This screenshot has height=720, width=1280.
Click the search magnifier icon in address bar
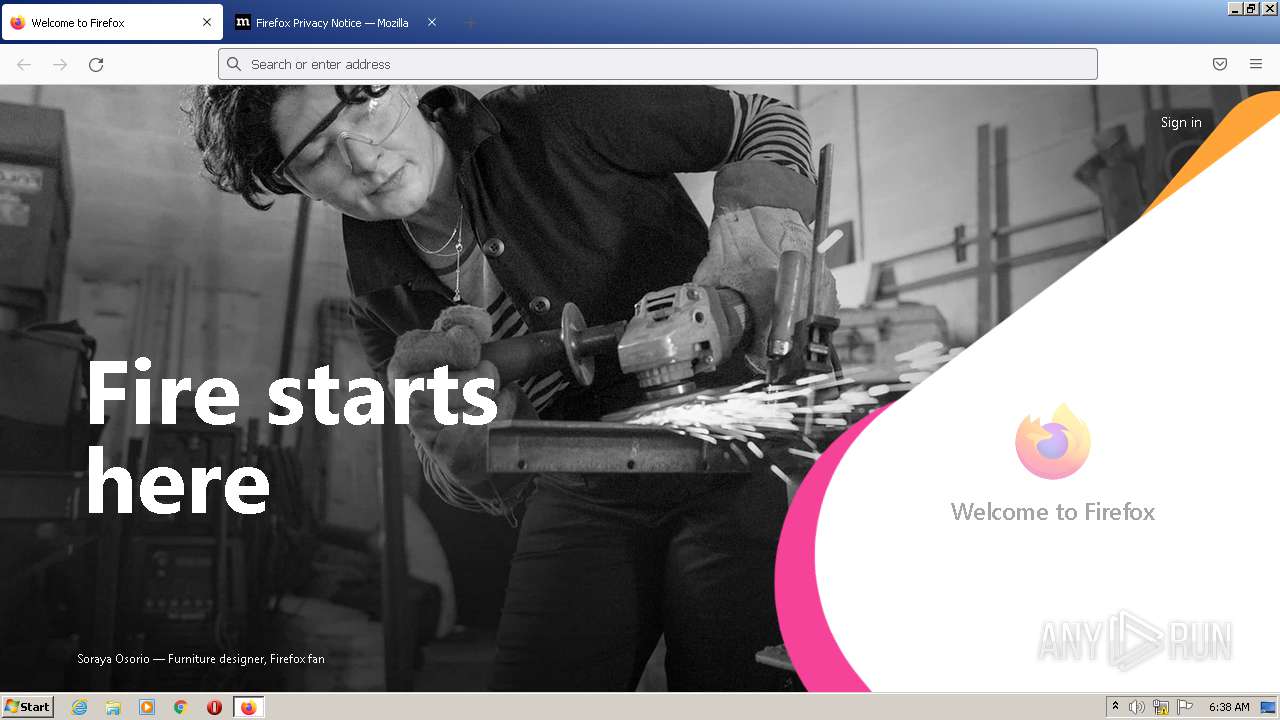tap(234, 64)
